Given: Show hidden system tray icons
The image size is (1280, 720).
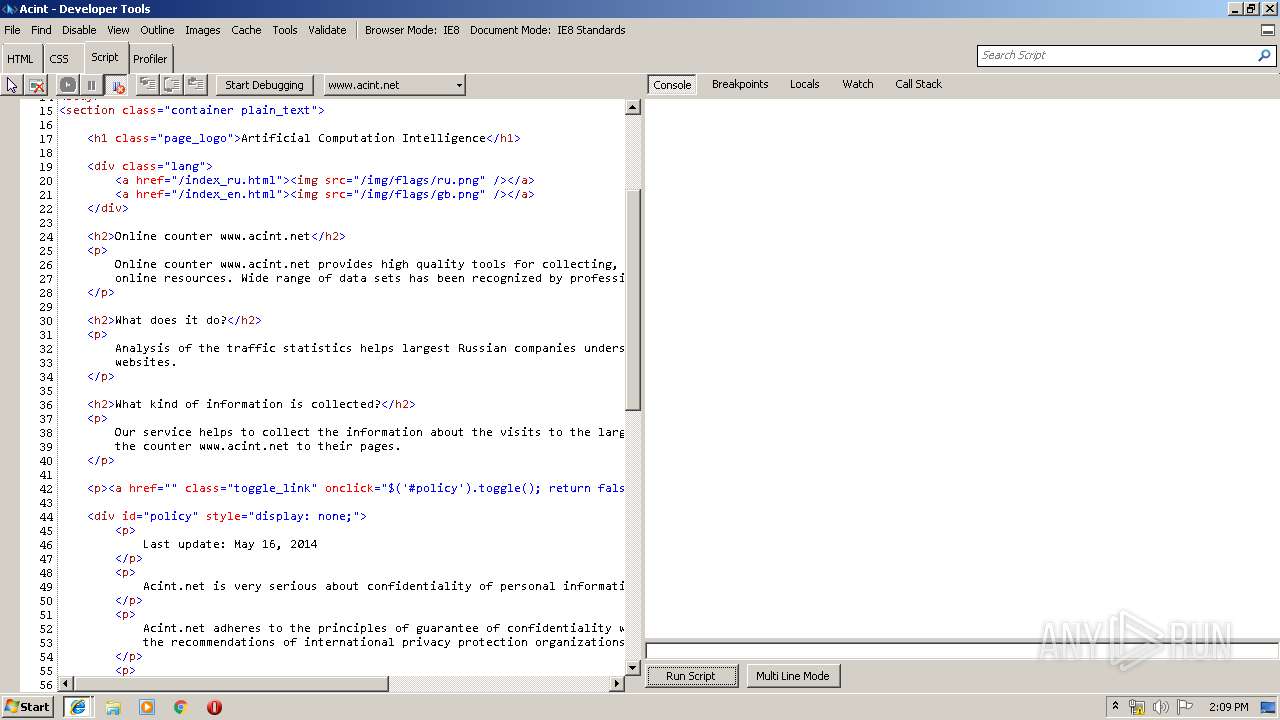Looking at the screenshot, I should (x=1115, y=706).
